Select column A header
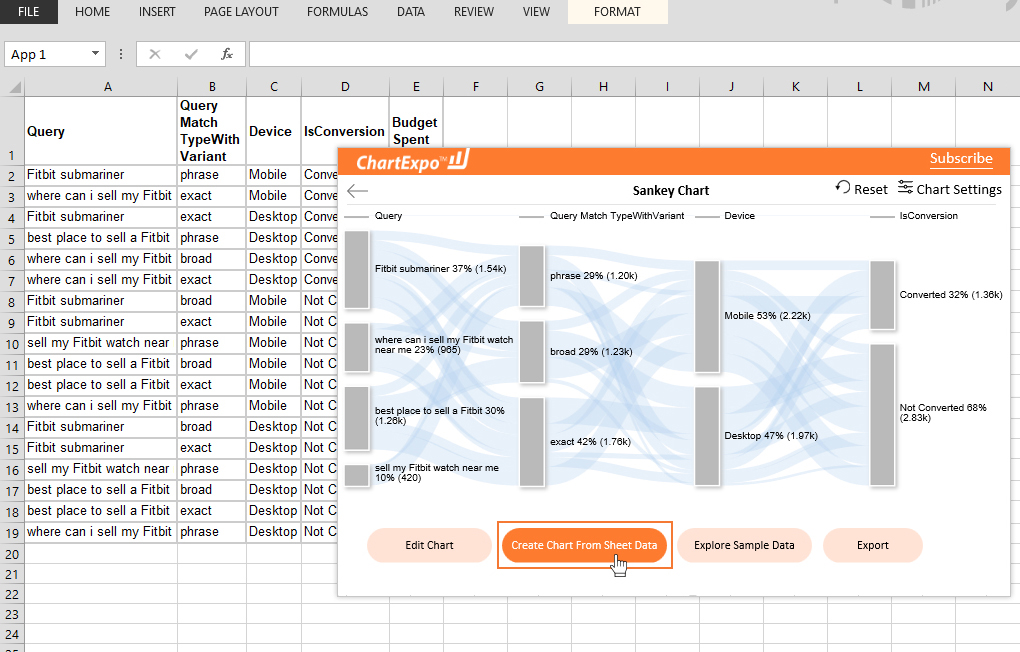 108,87
